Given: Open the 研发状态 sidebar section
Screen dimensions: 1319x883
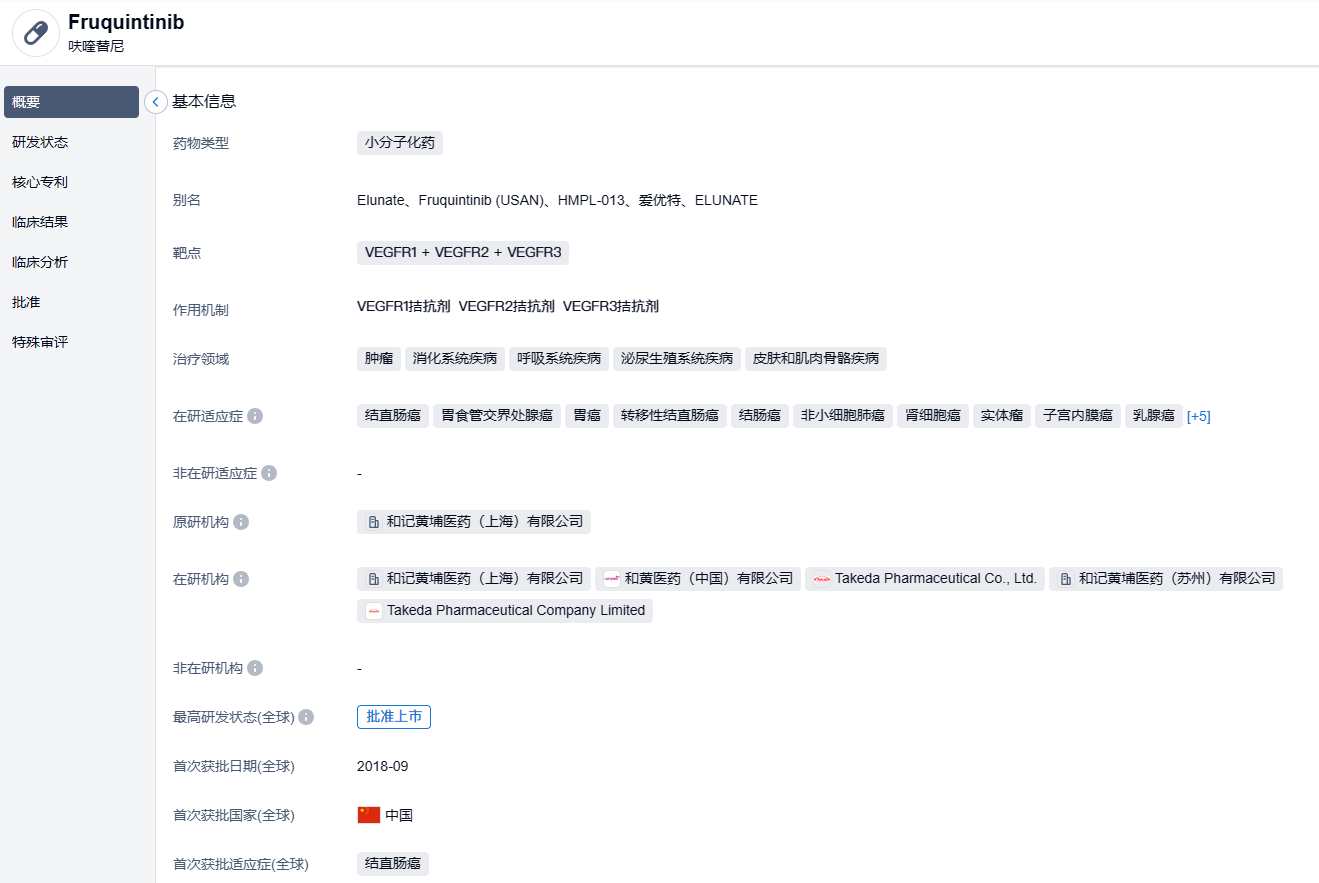Looking at the screenshot, I should pos(40,142).
